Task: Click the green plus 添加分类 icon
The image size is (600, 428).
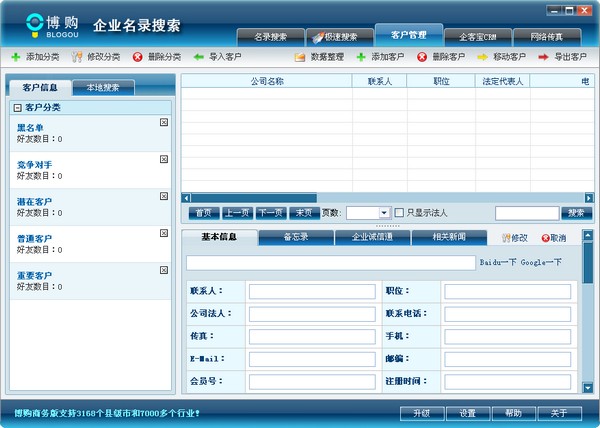Action: click(16, 57)
